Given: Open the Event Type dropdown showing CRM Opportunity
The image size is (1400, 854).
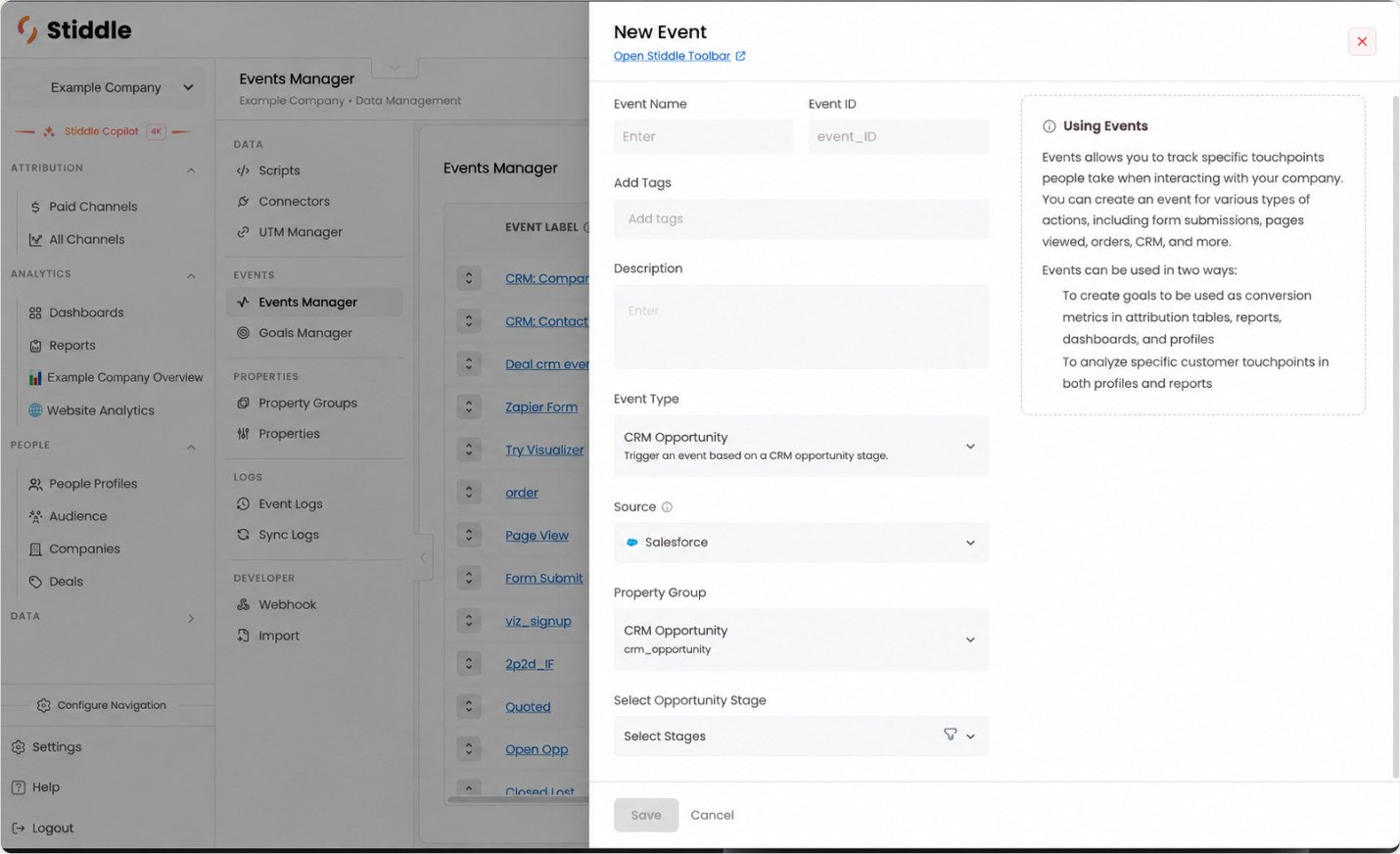Looking at the screenshot, I should [x=801, y=446].
